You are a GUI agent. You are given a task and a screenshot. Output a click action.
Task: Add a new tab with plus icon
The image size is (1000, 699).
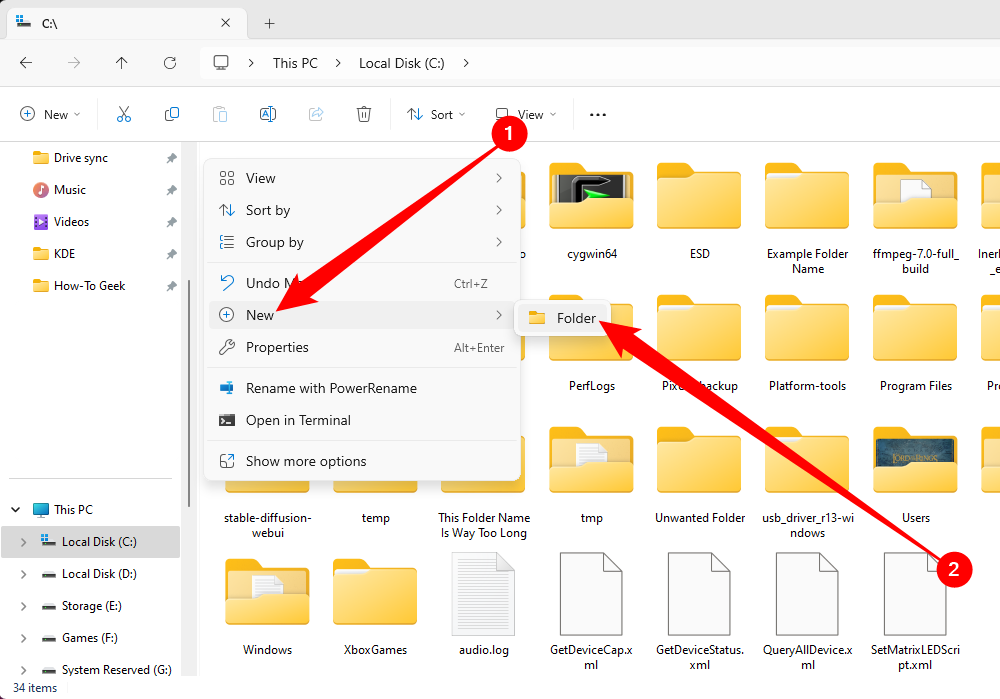pos(270,24)
